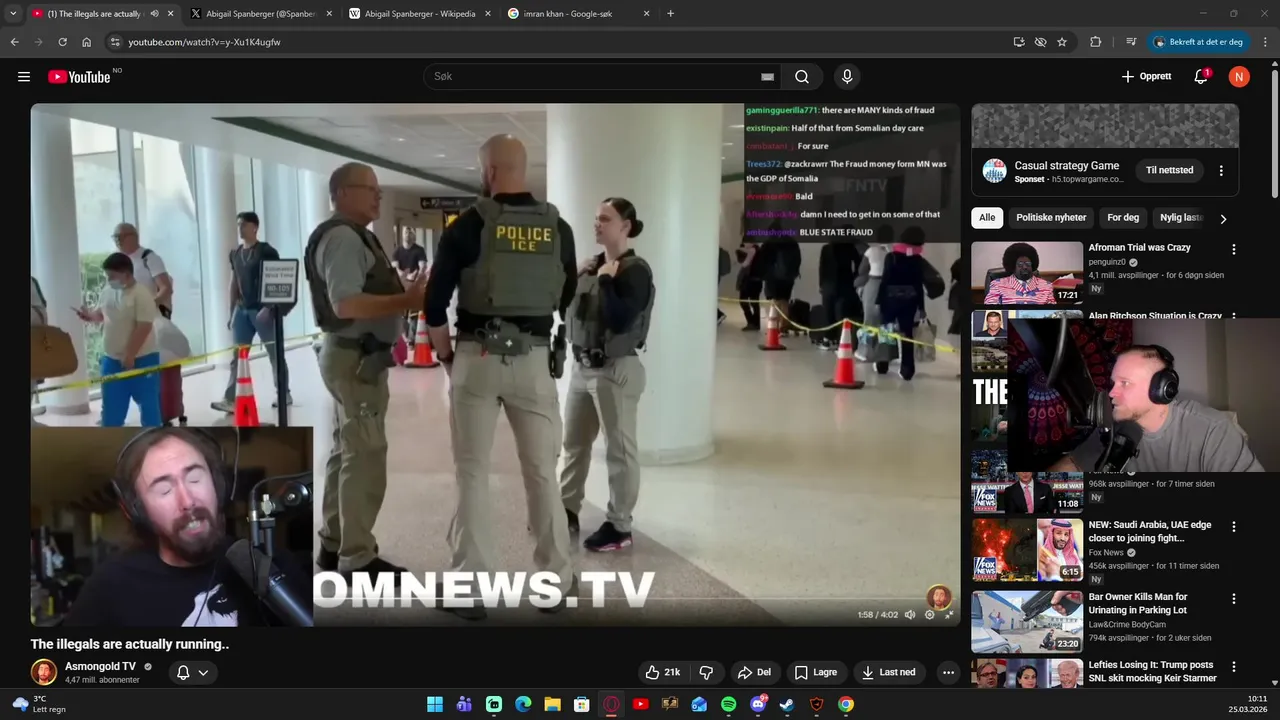Select the Alle filter chip
This screenshot has width=1280, height=720.
[987, 217]
